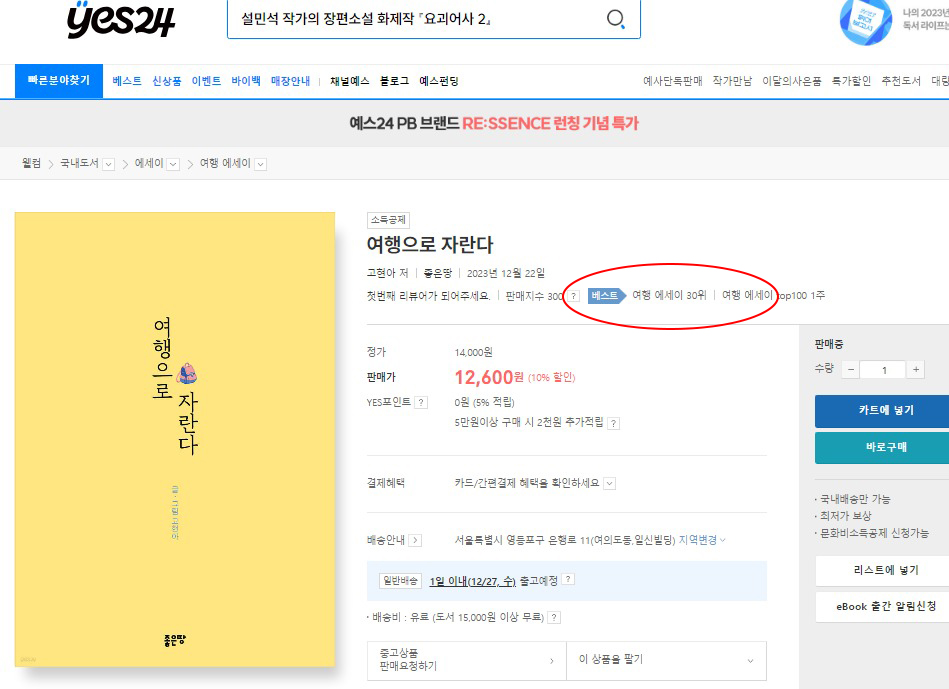Click 일반배송 label

[x=400, y=581]
